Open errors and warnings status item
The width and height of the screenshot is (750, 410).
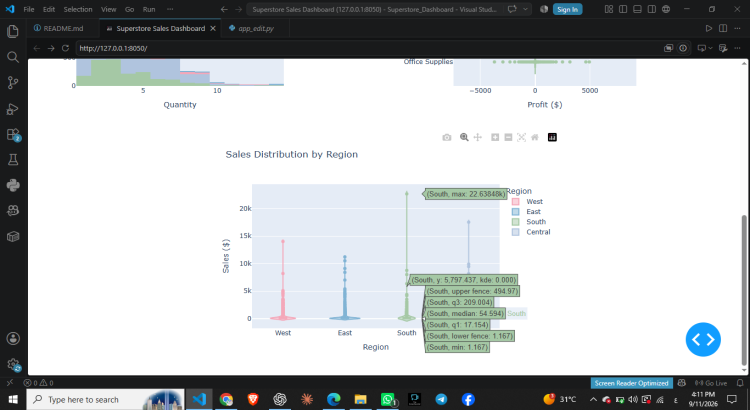pos(38,383)
